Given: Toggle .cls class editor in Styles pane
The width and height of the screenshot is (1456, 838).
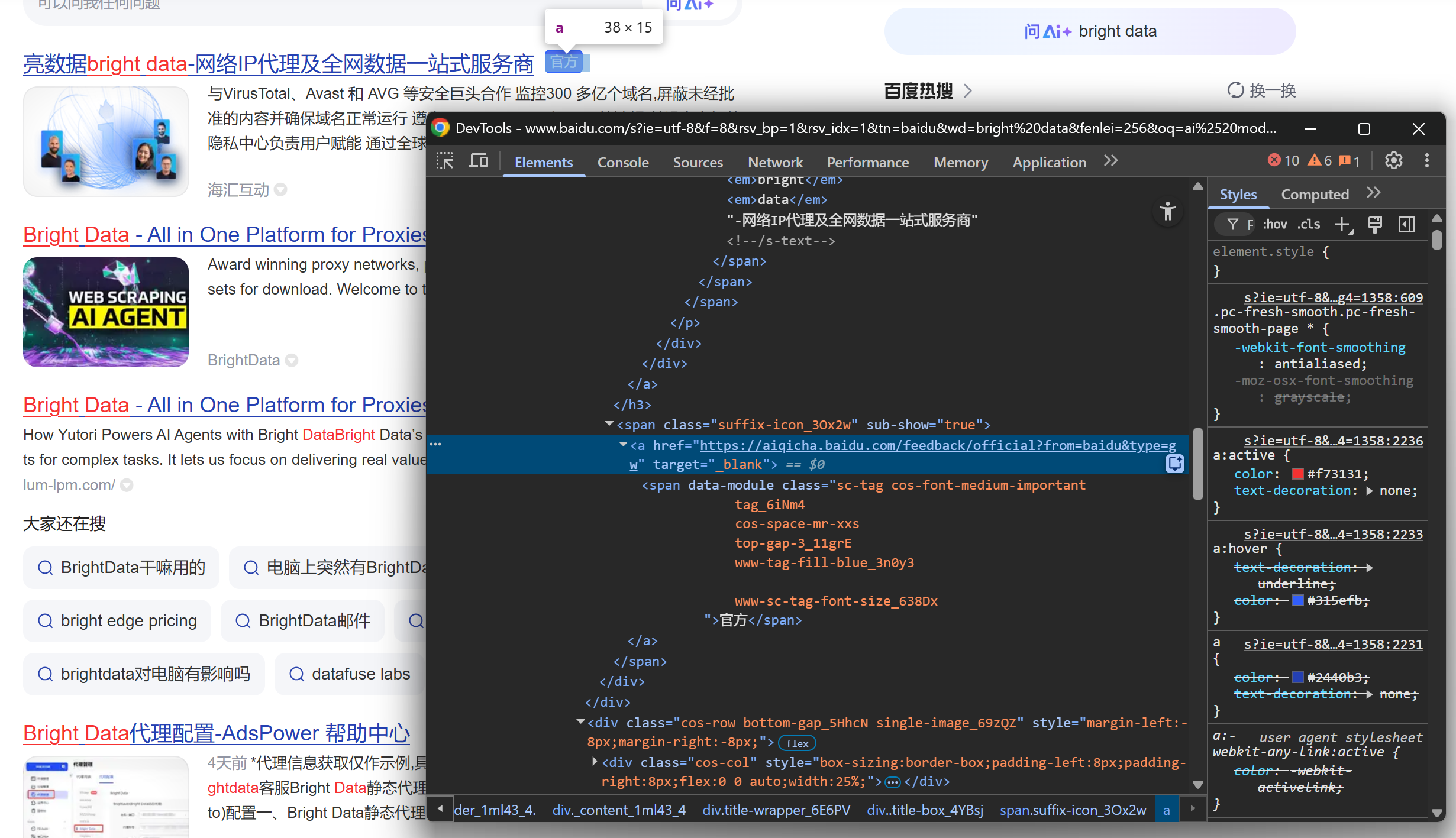Looking at the screenshot, I should tap(1309, 224).
